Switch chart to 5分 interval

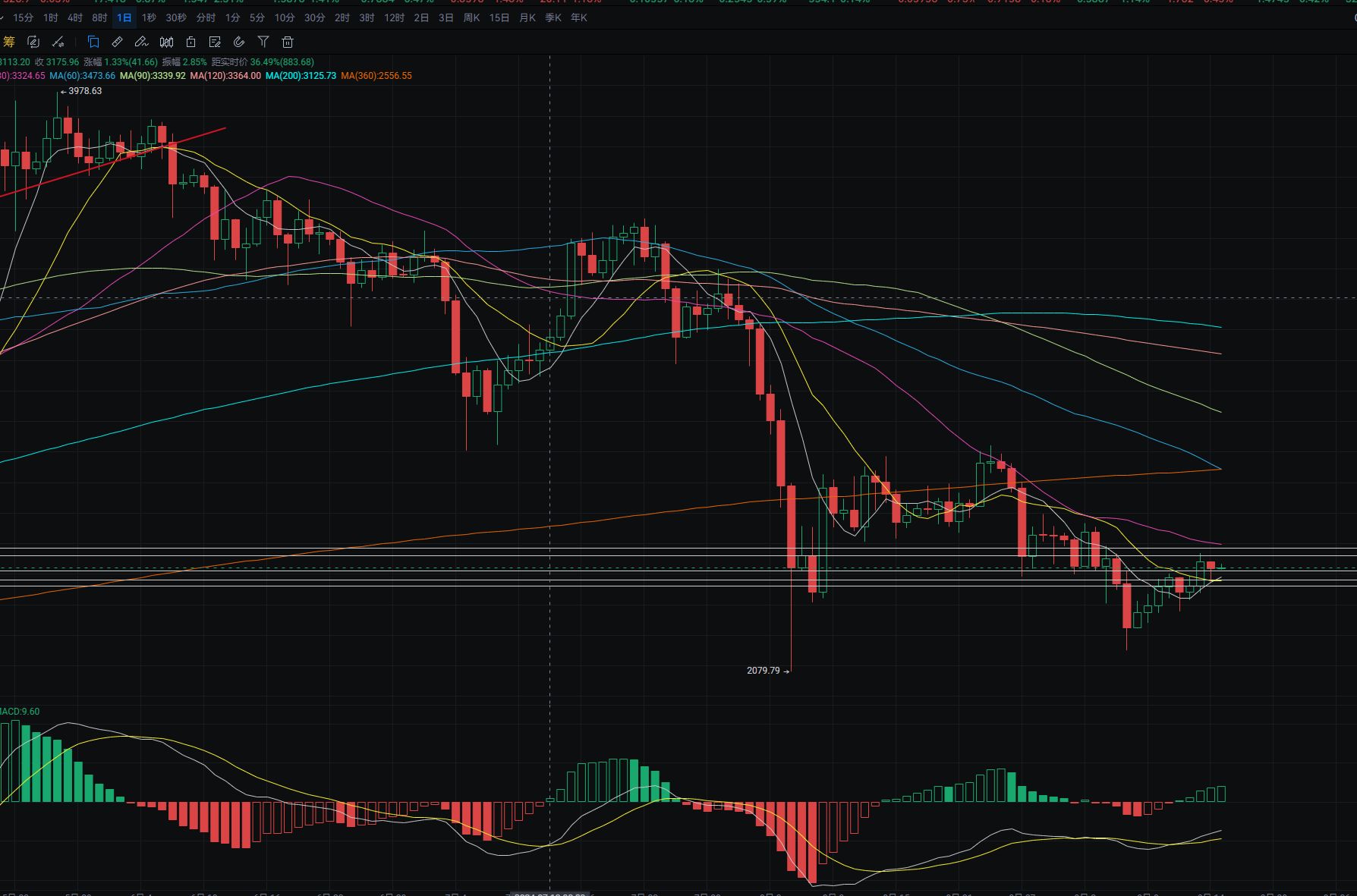[x=257, y=17]
